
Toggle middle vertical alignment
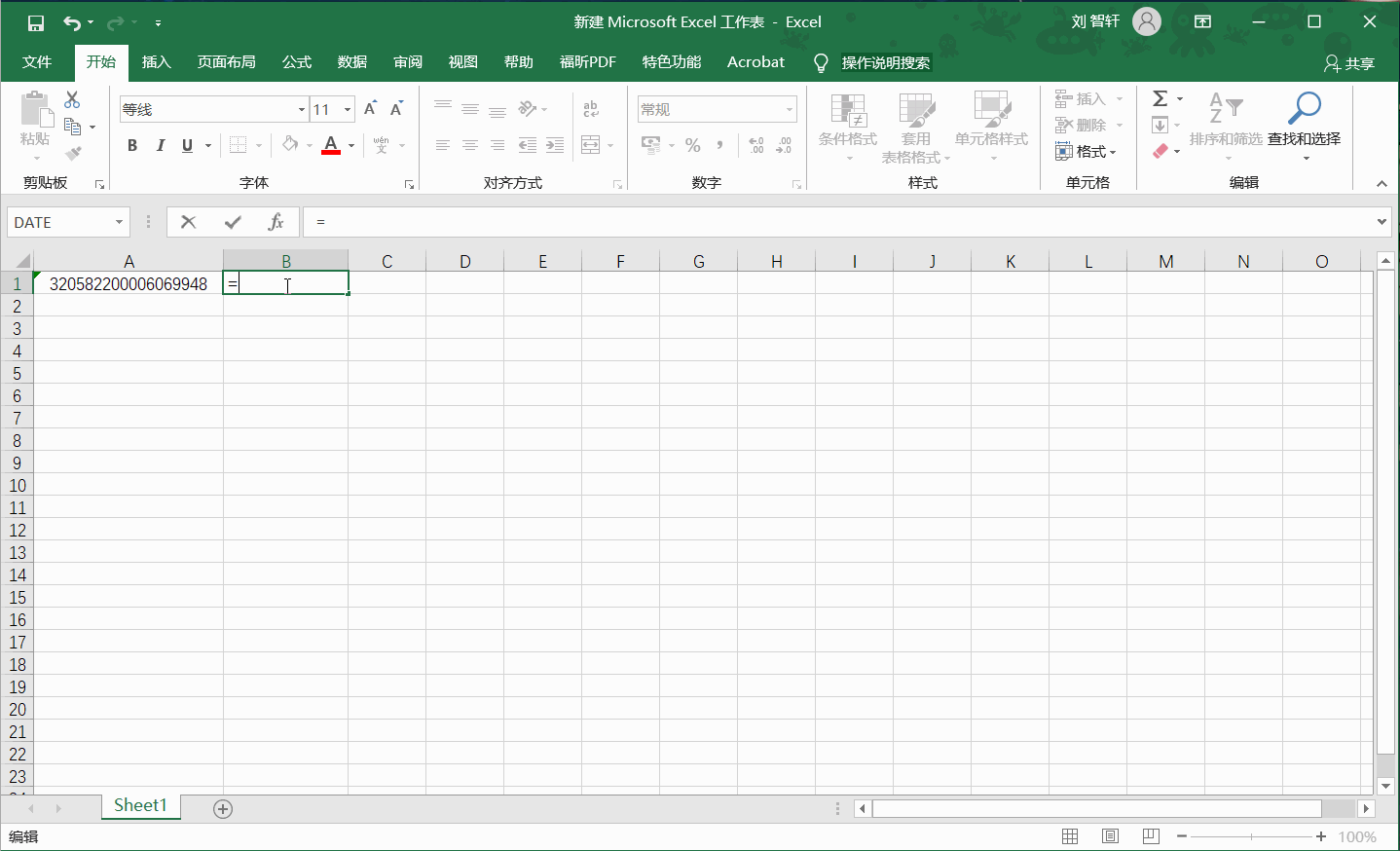click(x=470, y=109)
